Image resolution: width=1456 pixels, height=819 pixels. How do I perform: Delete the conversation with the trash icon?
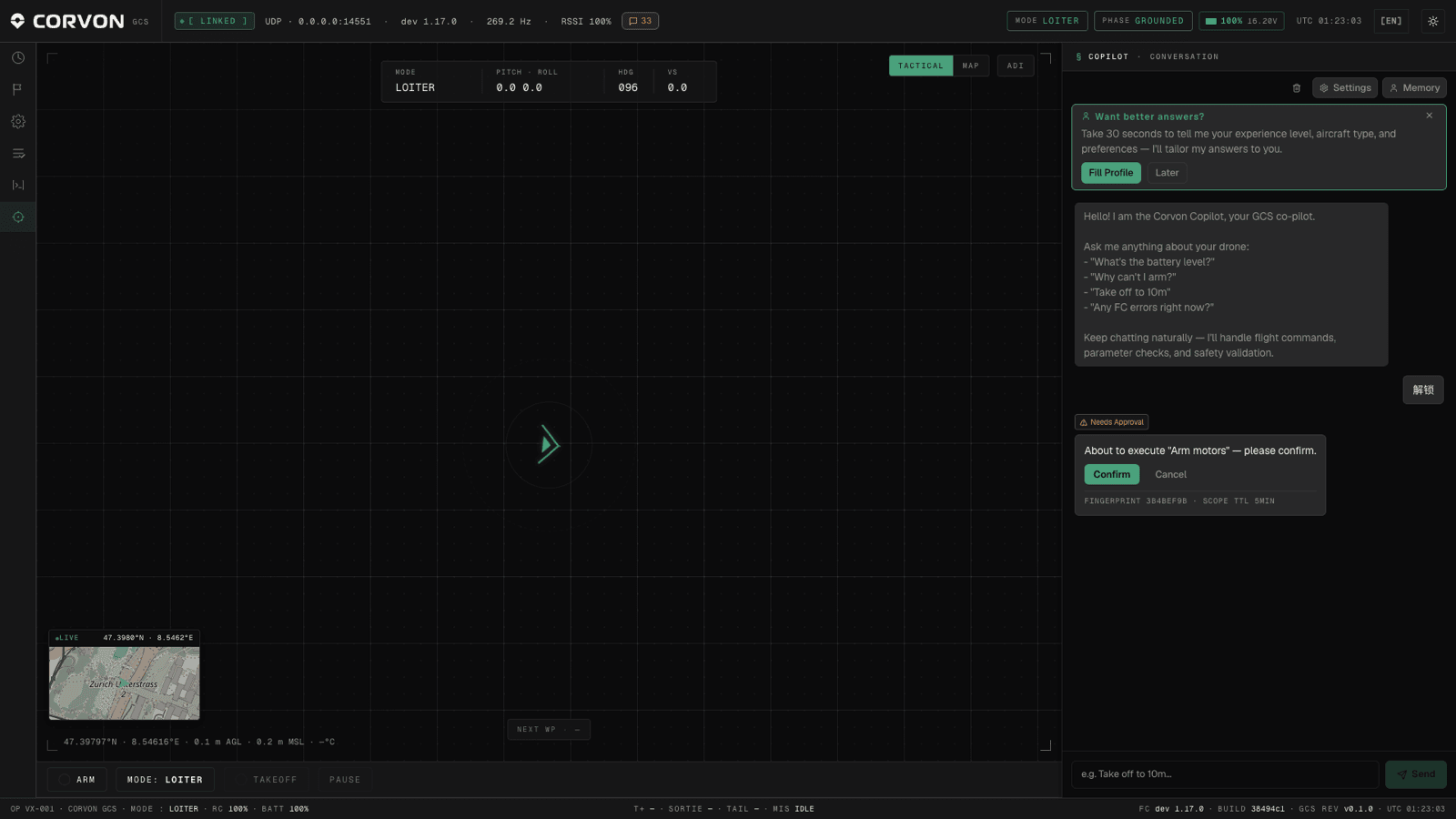(x=1297, y=88)
